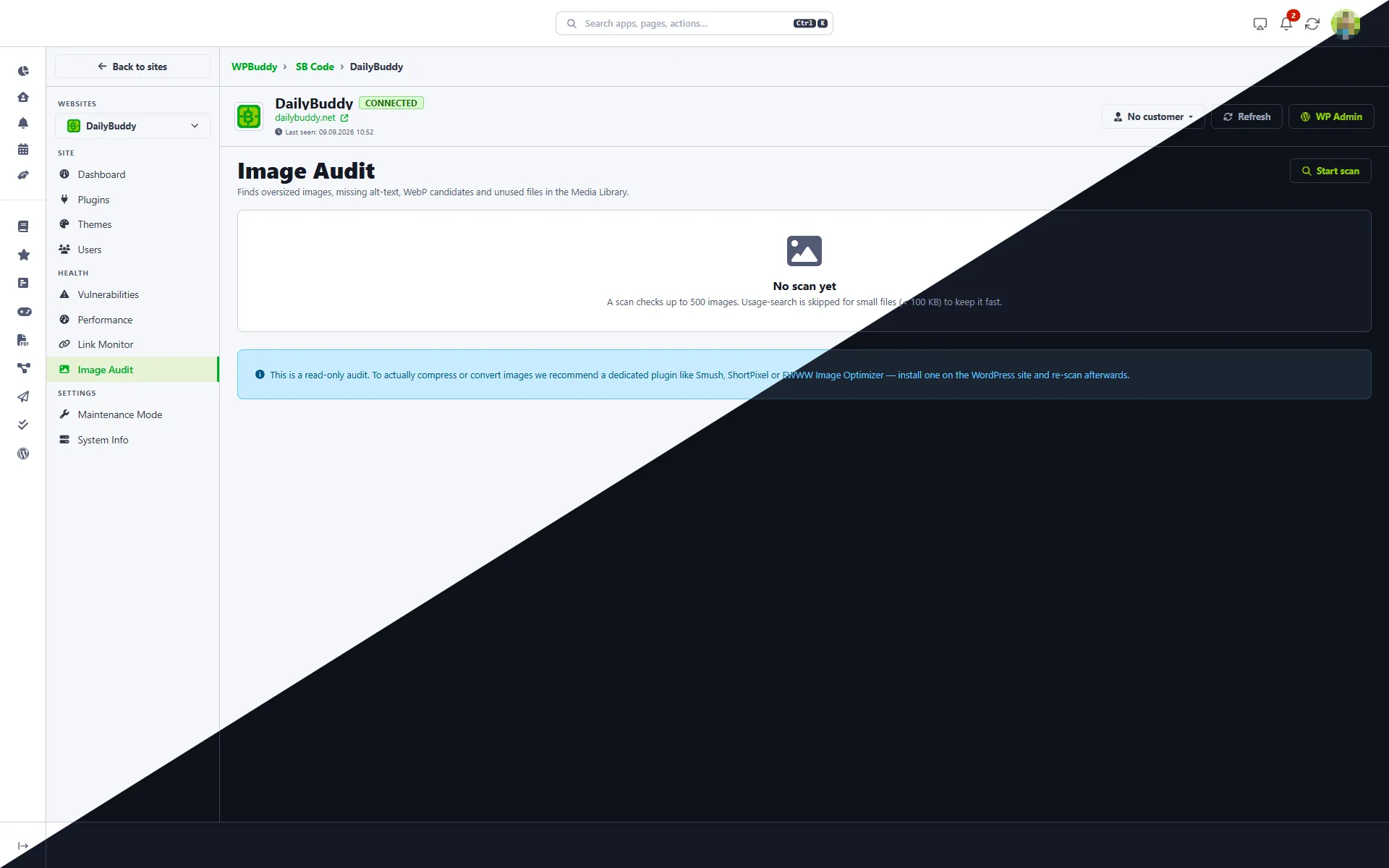Expand the sidebar with the arrow icon

(x=23, y=846)
